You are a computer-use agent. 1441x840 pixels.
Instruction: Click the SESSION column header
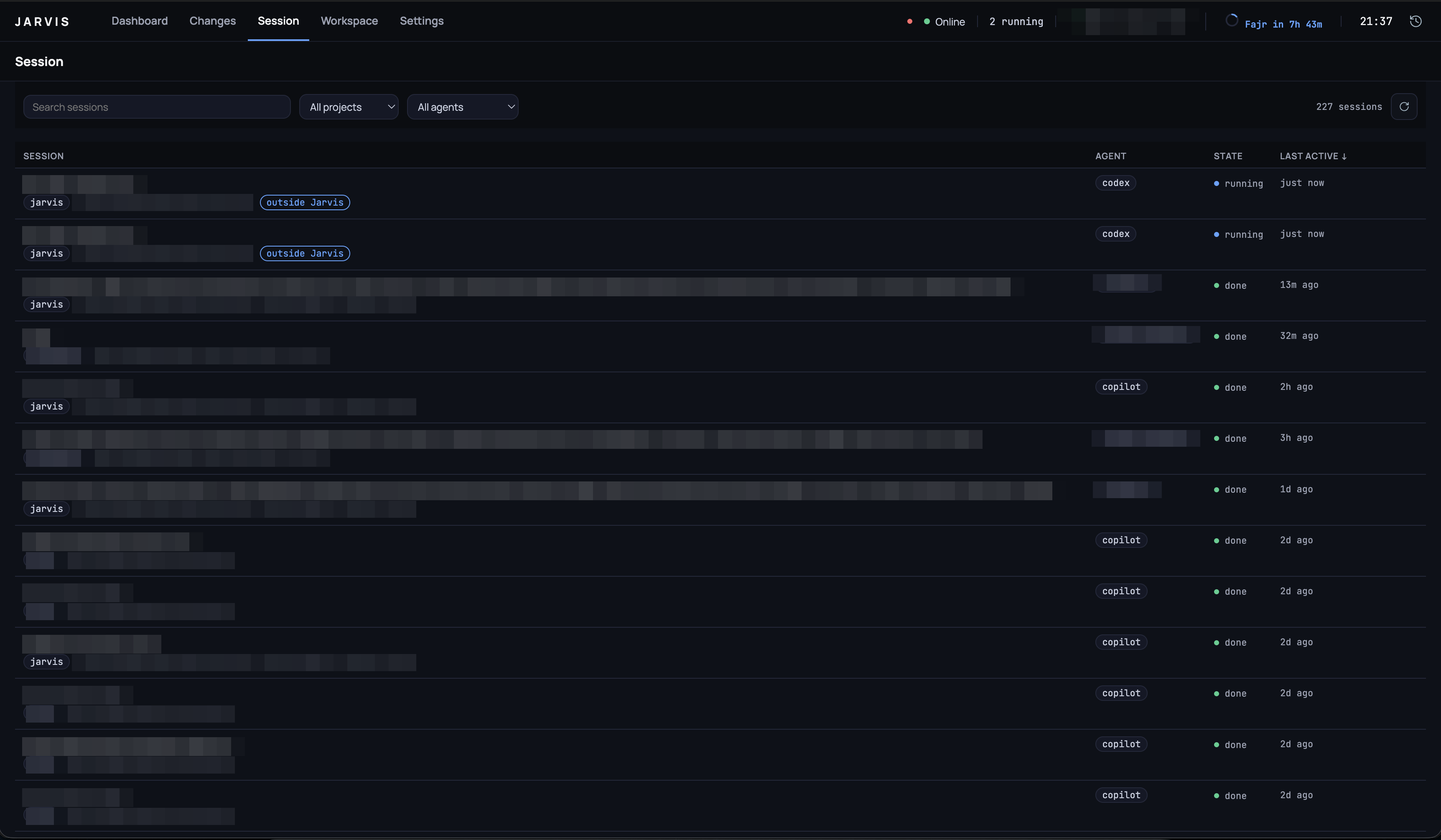(x=43, y=156)
